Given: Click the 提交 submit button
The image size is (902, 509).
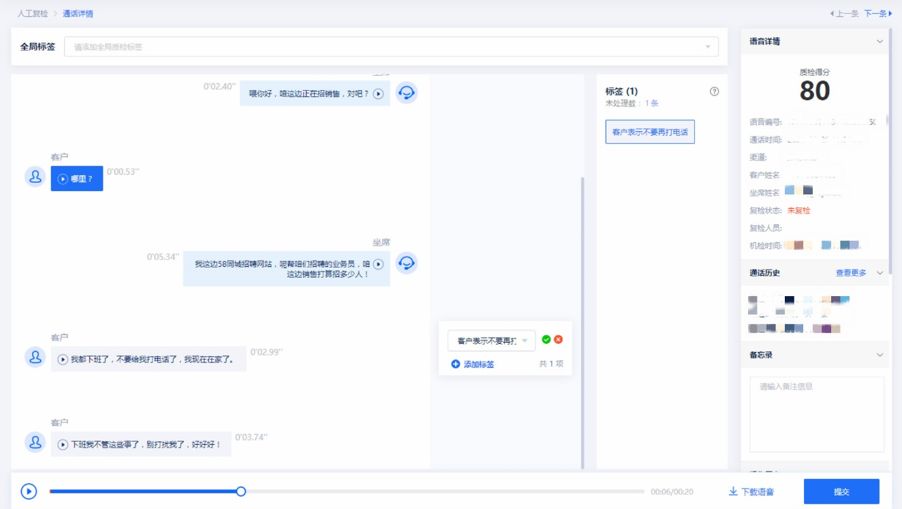Looking at the screenshot, I should click(841, 491).
